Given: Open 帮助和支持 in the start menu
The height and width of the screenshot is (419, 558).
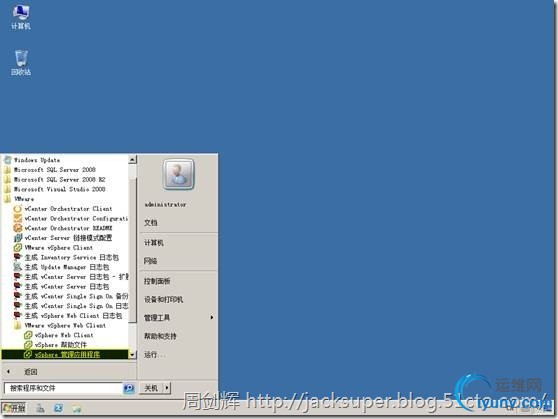Looking at the screenshot, I should 160,336.
